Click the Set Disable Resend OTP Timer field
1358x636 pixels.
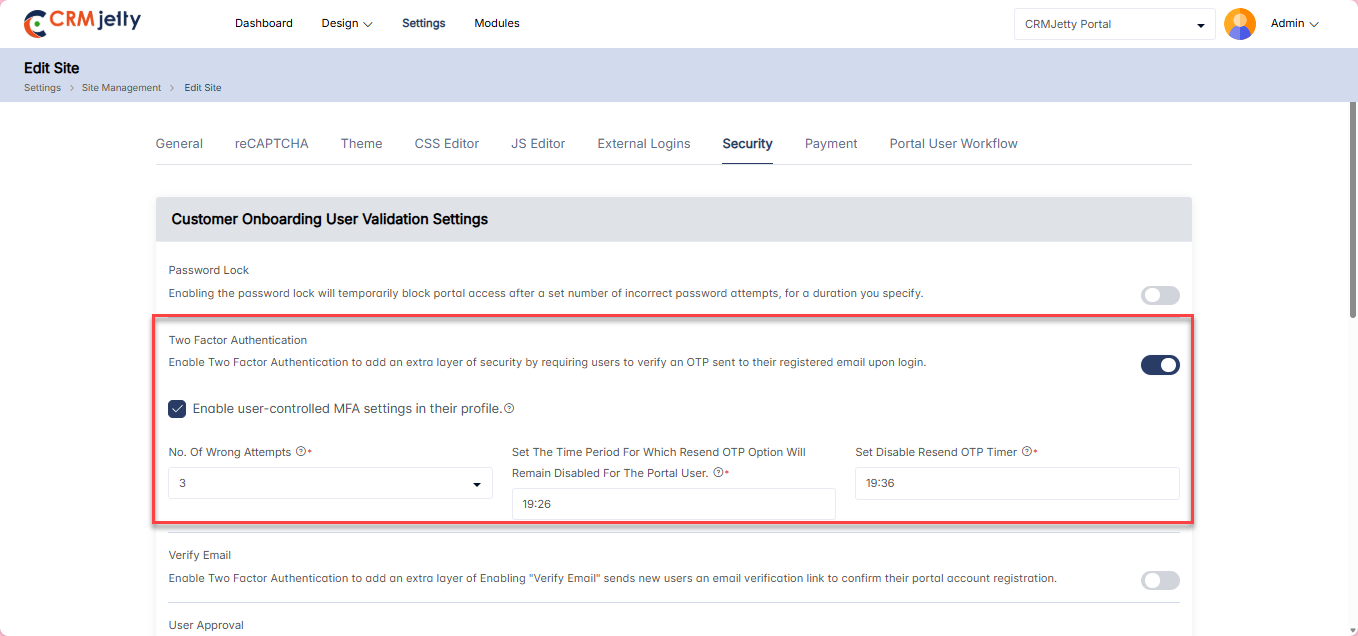tap(1017, 483)
